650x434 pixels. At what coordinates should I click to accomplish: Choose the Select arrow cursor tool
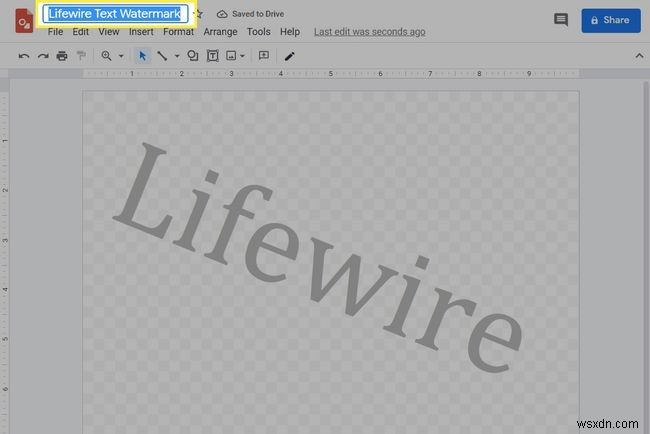click(x=143, y=56)
